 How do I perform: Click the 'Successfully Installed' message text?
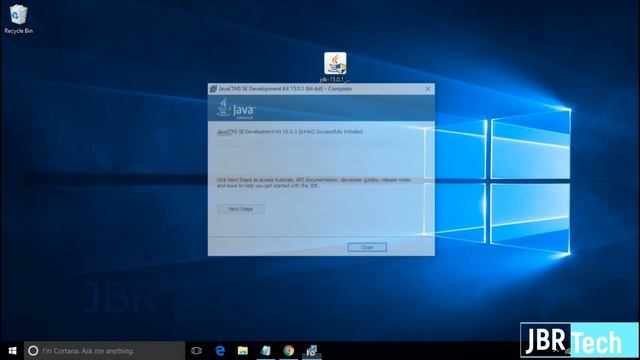289,131
